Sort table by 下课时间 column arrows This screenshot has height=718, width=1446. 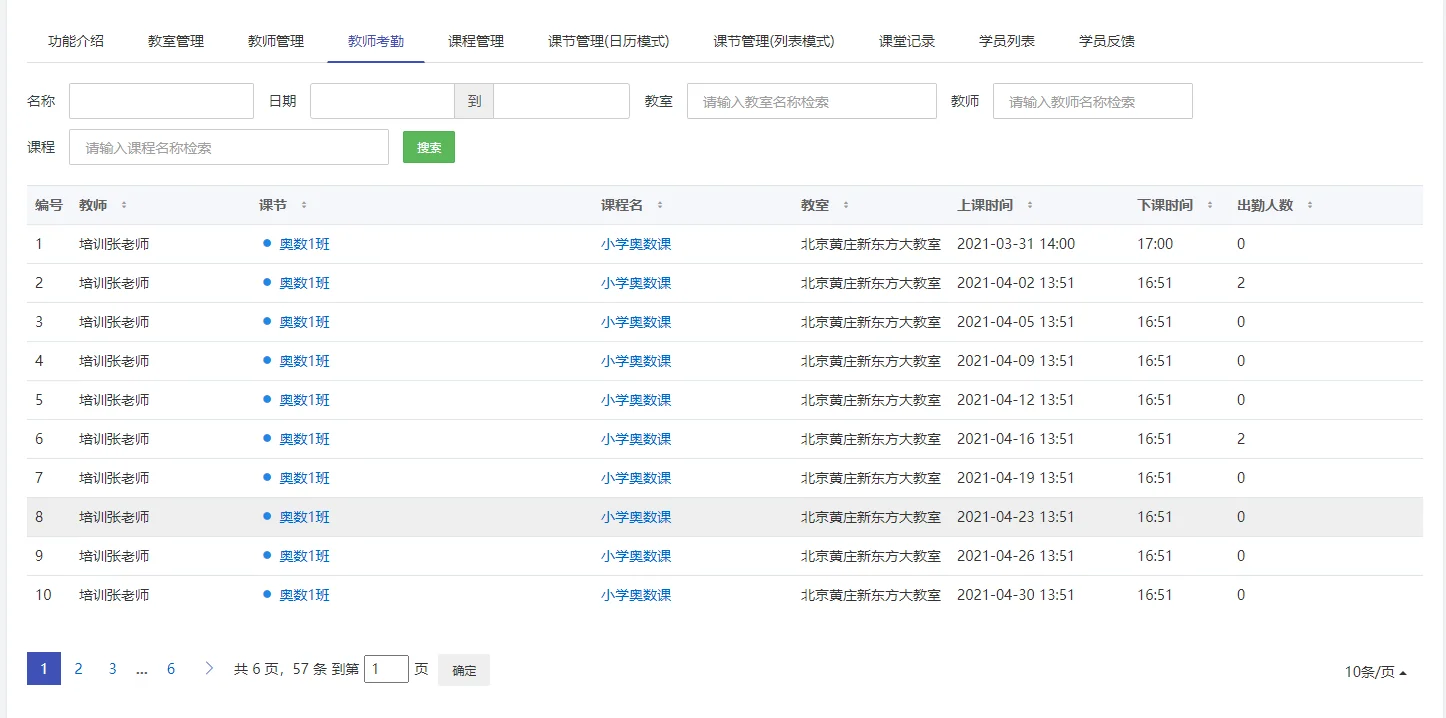tap(1210, 205)
